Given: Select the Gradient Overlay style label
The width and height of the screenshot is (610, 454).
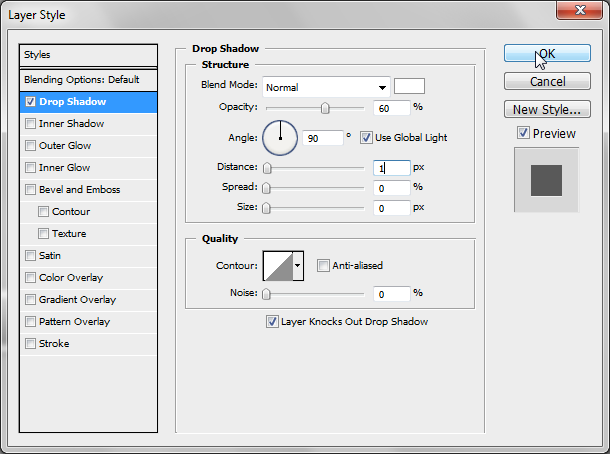Looking at the screenshot, I should point(77,300).
